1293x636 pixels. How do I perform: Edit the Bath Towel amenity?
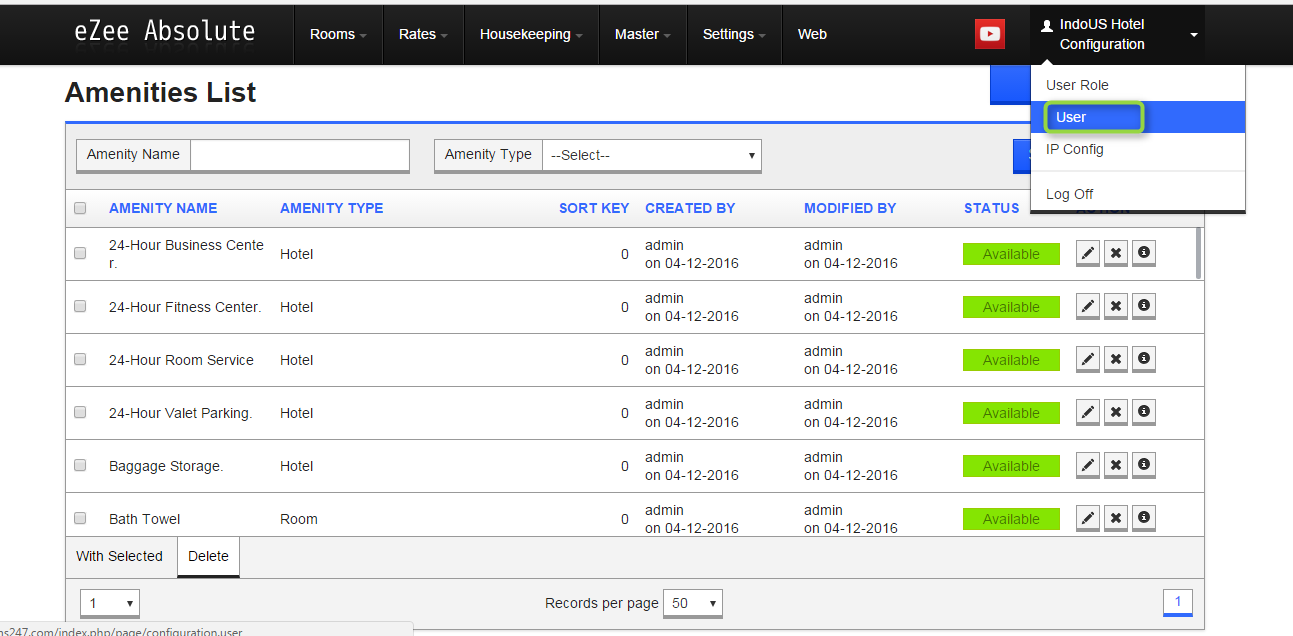pos(1088,519)
